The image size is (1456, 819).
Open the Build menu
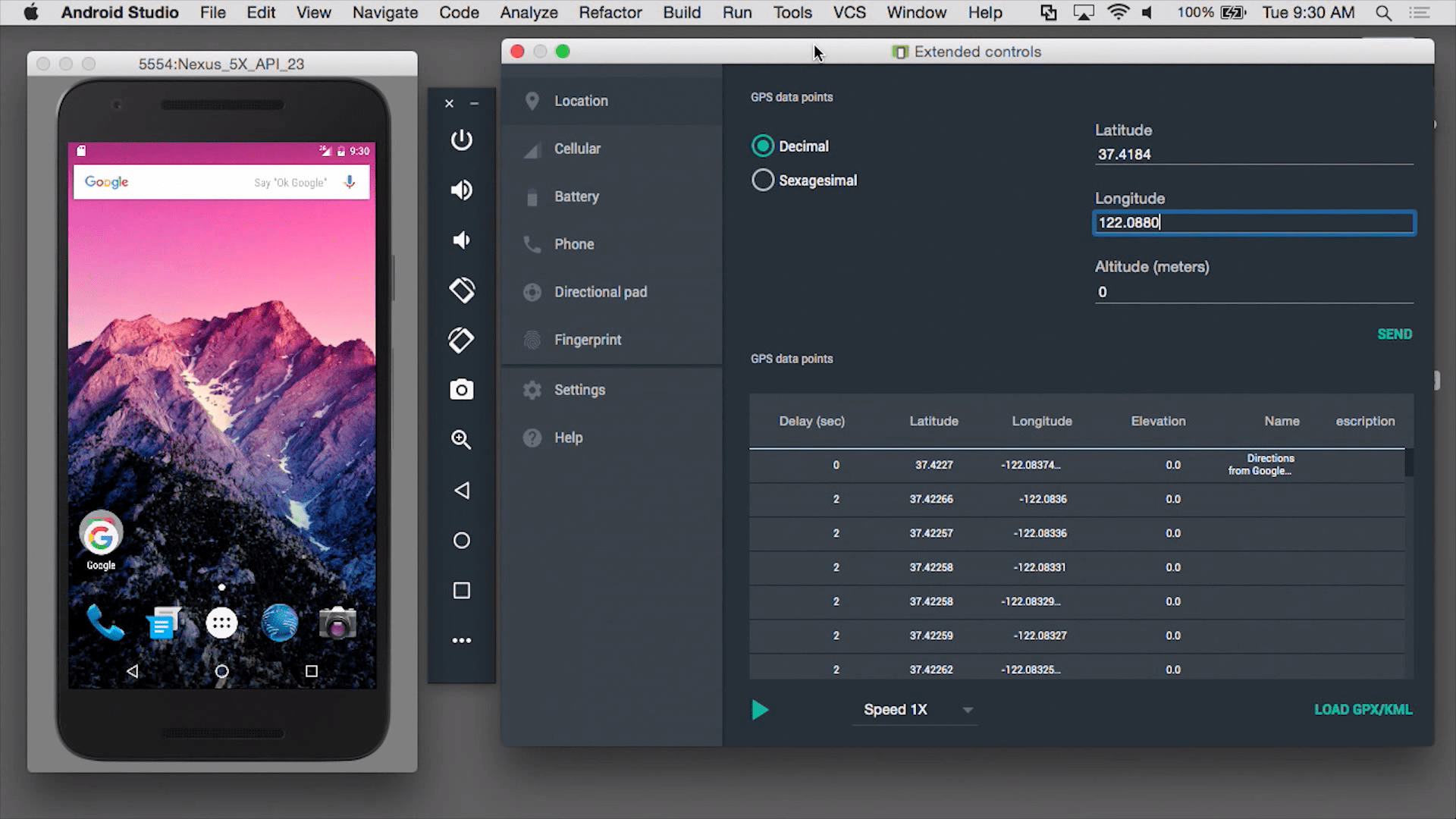tap(681, 12)
